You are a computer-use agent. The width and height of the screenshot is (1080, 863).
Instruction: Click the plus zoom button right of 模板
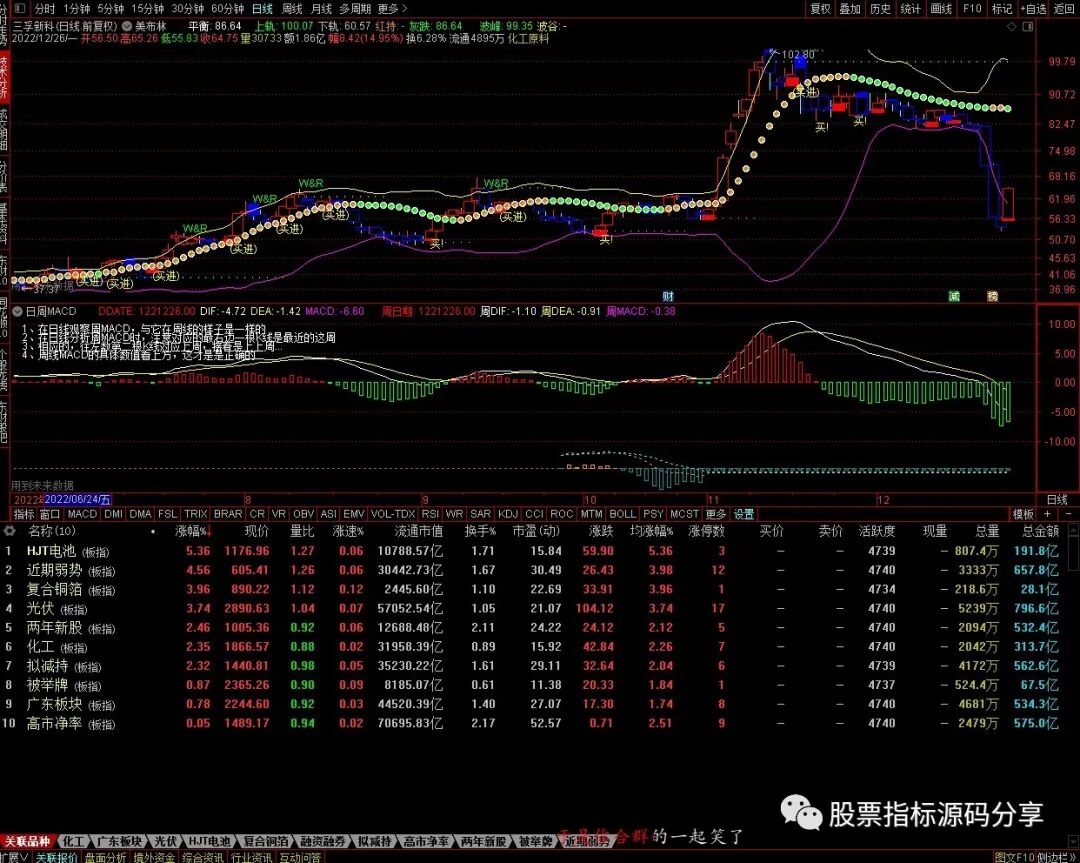tap(1048, 514)
